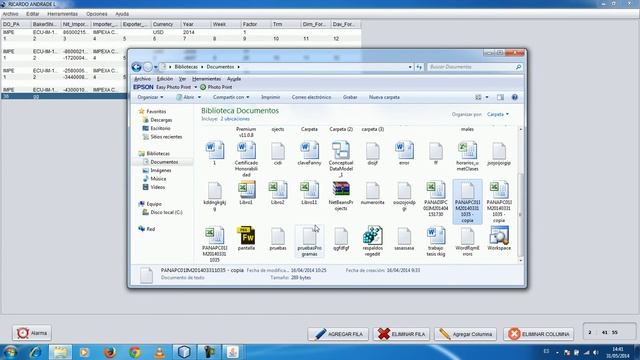
Task: Open the Organizar dropdown menu
Action: pyautogui.click(x=150, y=97)
